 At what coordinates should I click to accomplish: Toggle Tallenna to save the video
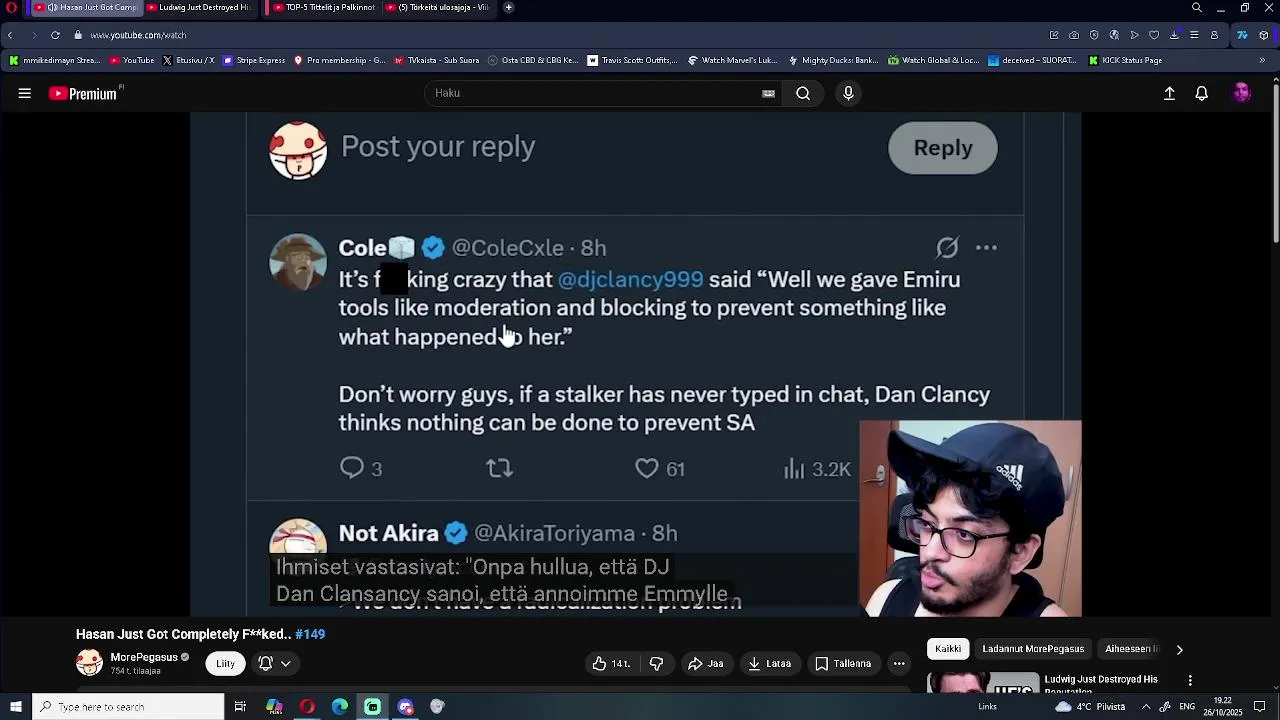(842, 663)
